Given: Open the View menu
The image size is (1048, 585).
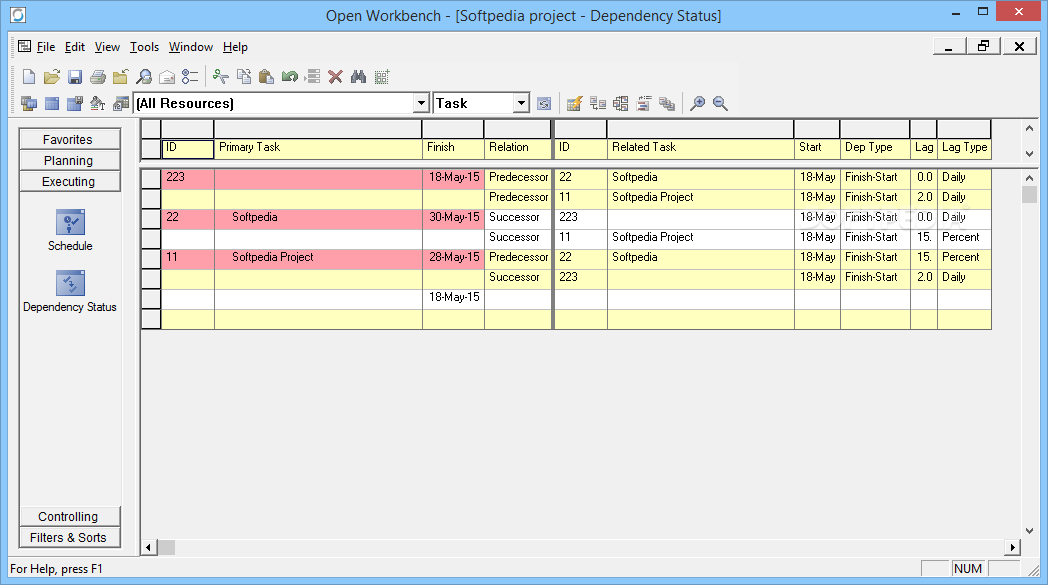Looking at the screenshot, I should [x=107, y=47].
